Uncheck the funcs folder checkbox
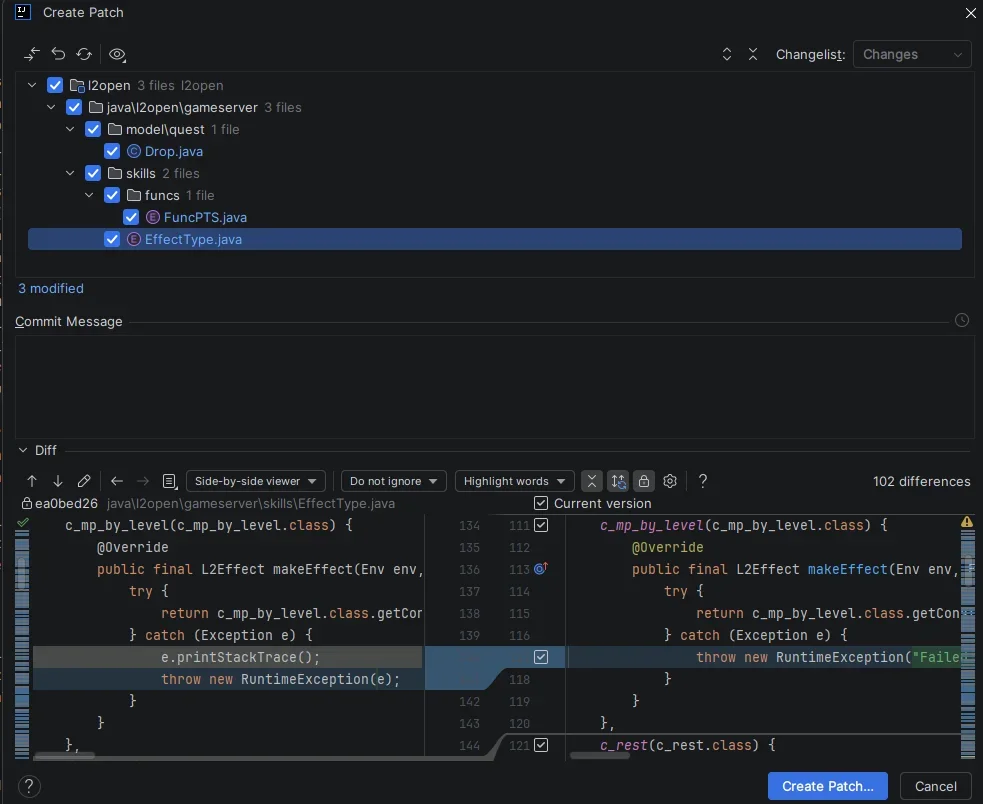Viewport: 983px width, 804px height. [112, 195]
